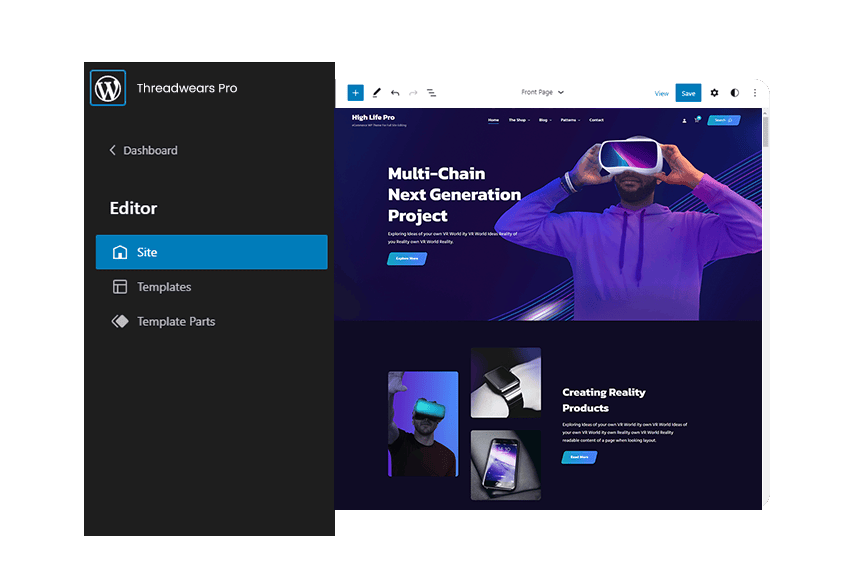The height and width of the screenshot is (586, 865).
Task: Select the smartwatch image thumbnail
Action: coord(506,382)
